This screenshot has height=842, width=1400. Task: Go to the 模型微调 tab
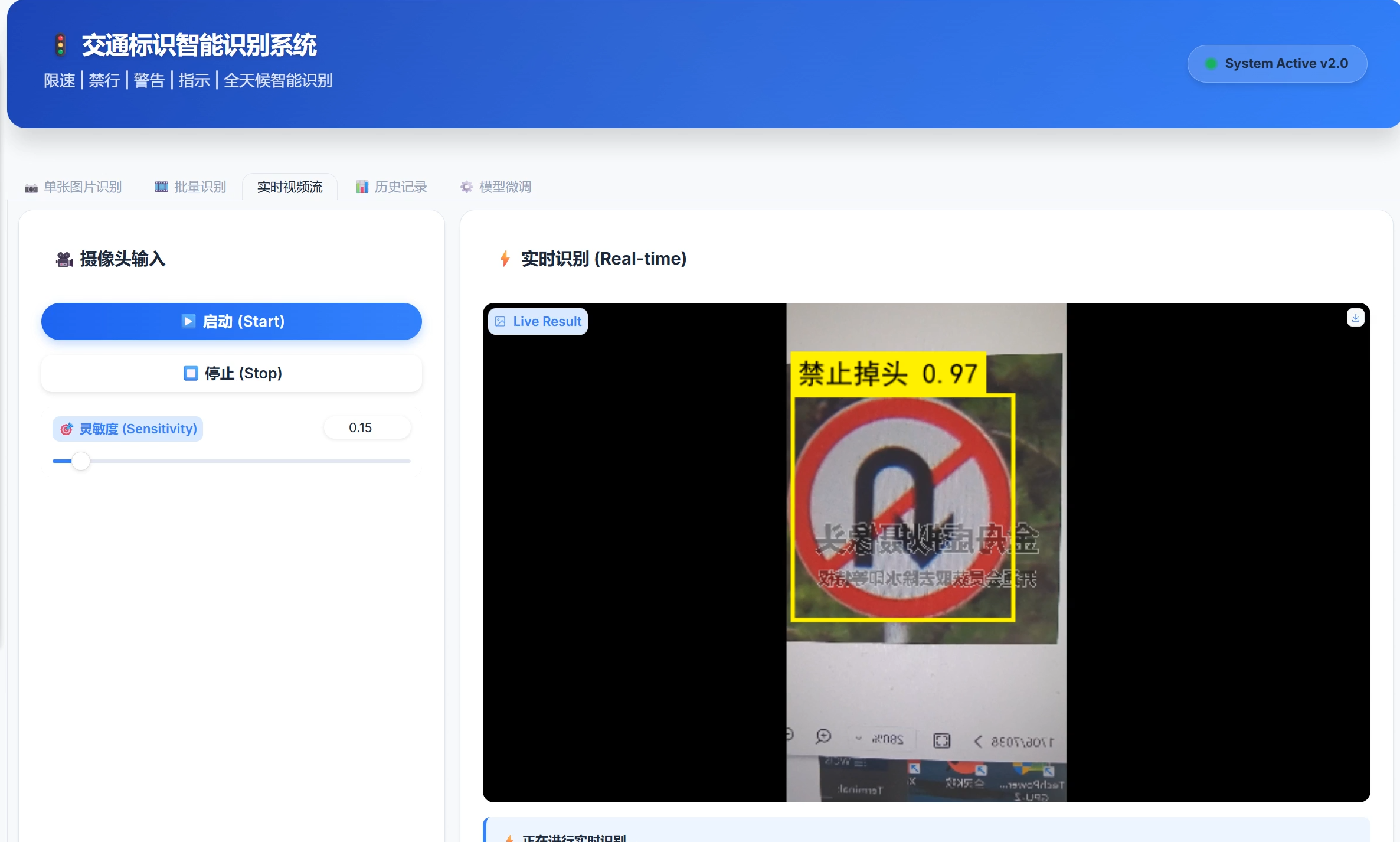click(496, 187)
